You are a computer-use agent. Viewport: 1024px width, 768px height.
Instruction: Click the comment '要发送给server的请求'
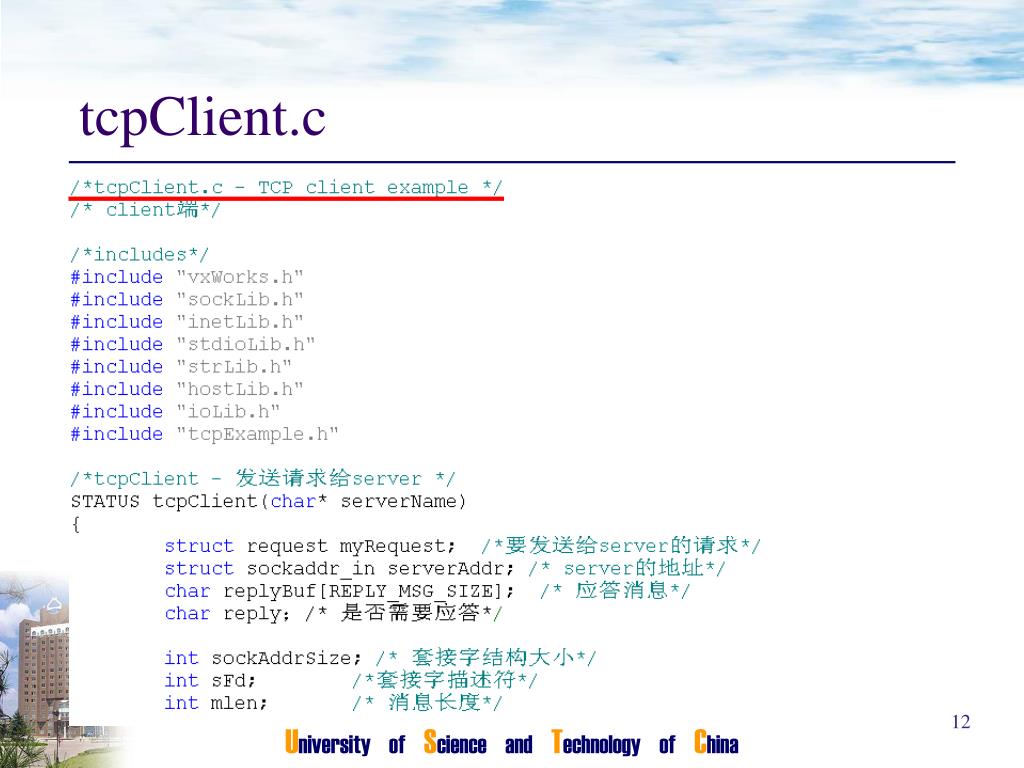tap(621, 545)
